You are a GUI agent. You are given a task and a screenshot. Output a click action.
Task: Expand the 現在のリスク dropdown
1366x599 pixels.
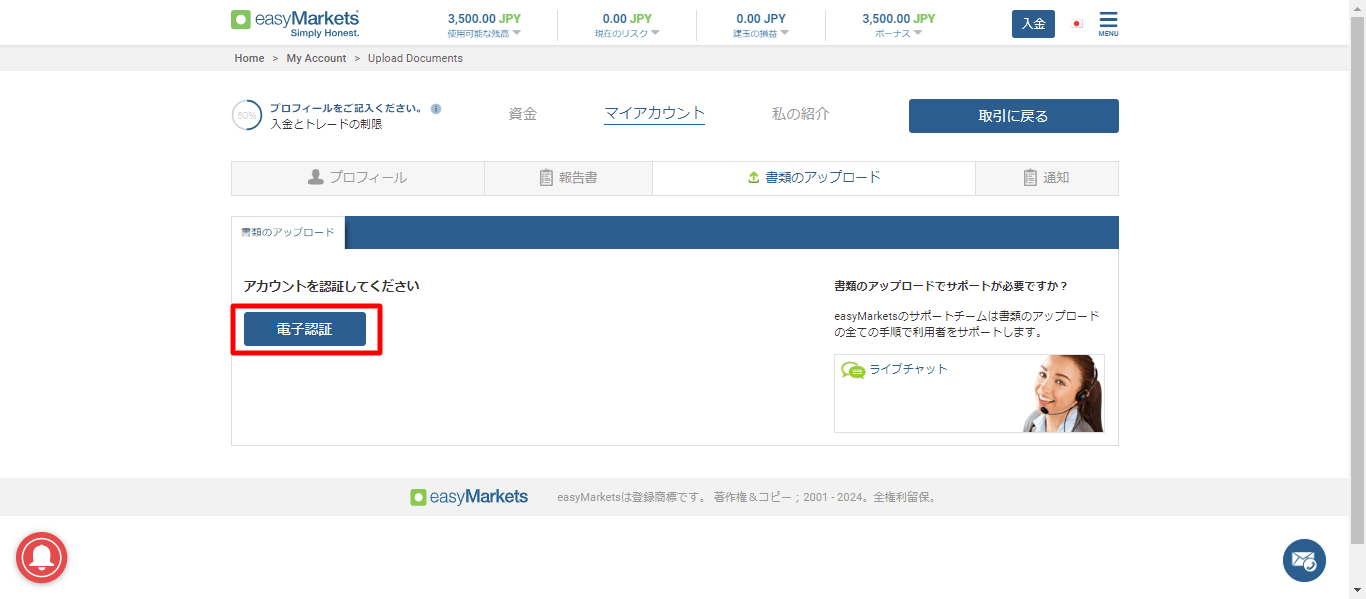655,33
